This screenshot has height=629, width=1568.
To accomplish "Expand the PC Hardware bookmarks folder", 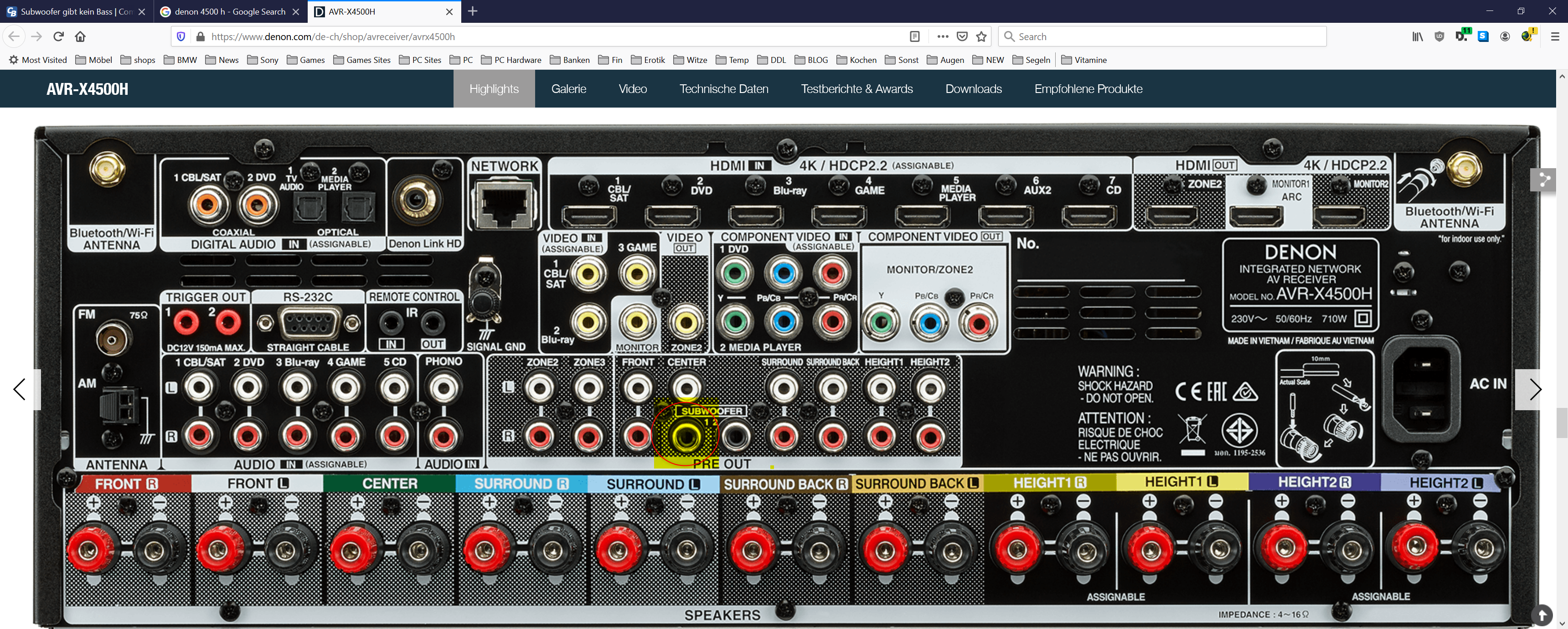I will 511,60.
